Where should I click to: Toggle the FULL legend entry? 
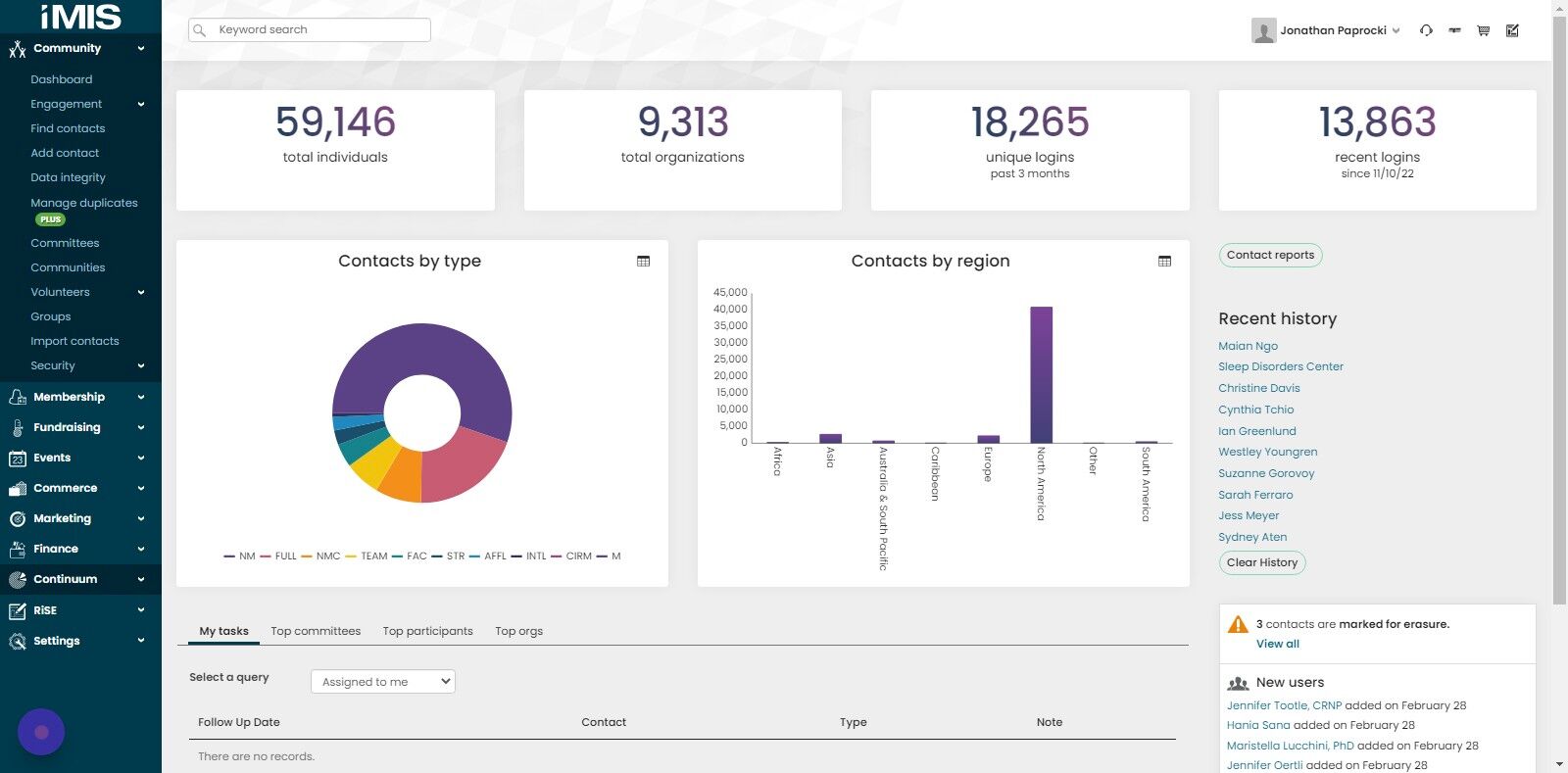pos(278,556)
